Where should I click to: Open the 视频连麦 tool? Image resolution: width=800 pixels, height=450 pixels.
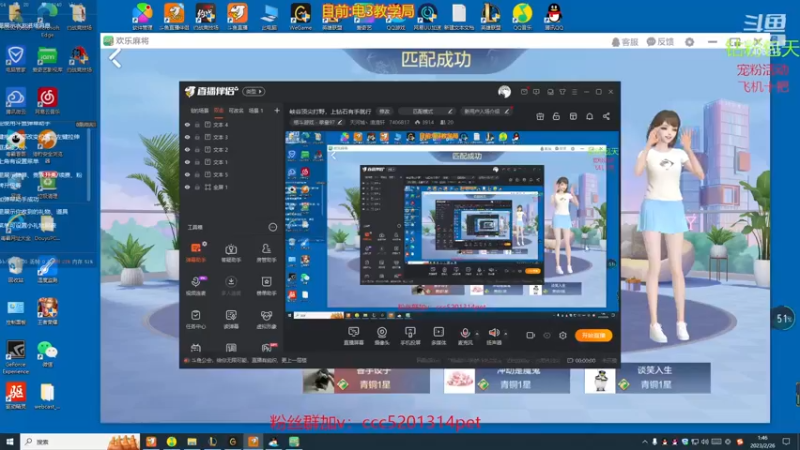click(196, 286)
